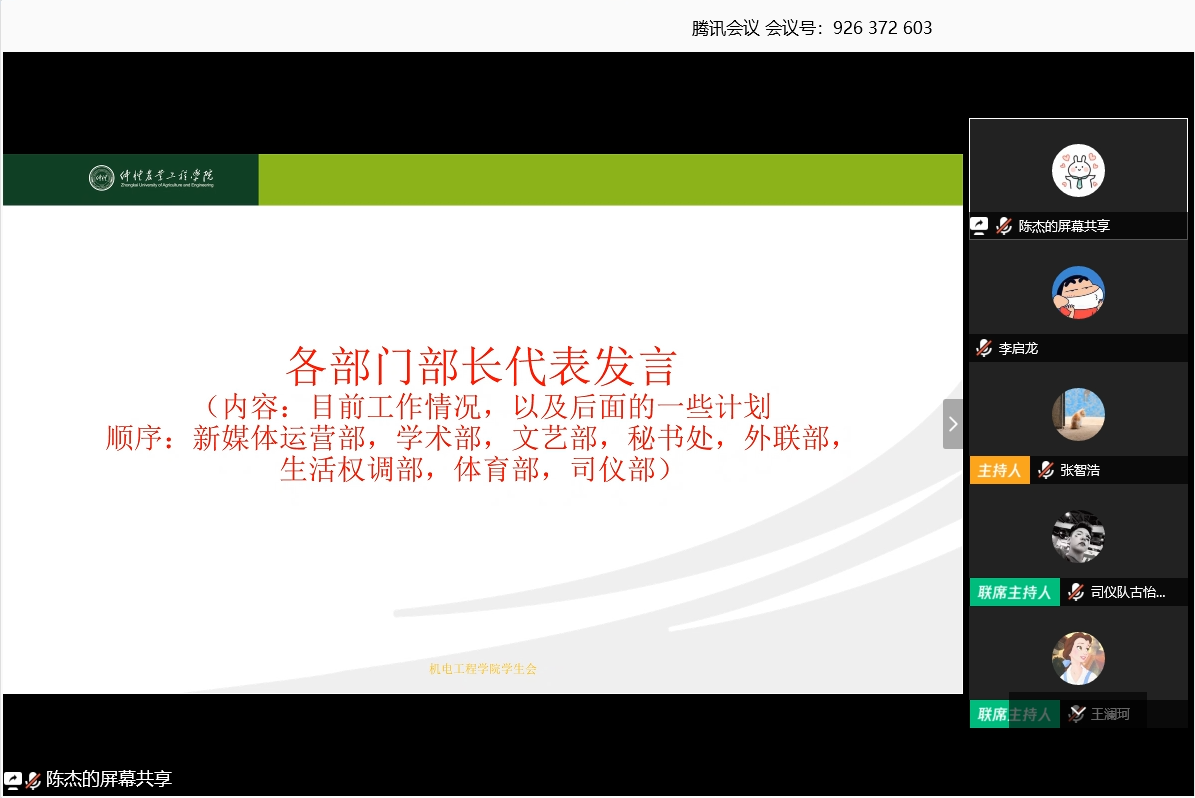Click the muted microphone icon beside 李启龙
Viewport: 1195px width, 798px height.
(x=984, y=348)
